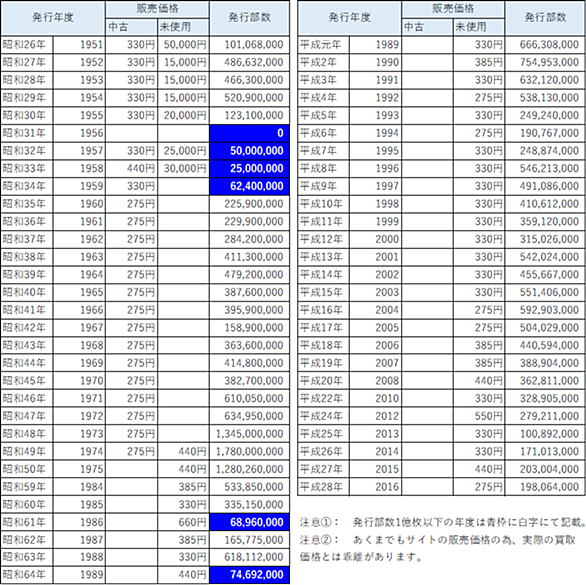Click the blue cell showing 74,692,000
The width and height of the screenshot is (586, 585).
249,575
